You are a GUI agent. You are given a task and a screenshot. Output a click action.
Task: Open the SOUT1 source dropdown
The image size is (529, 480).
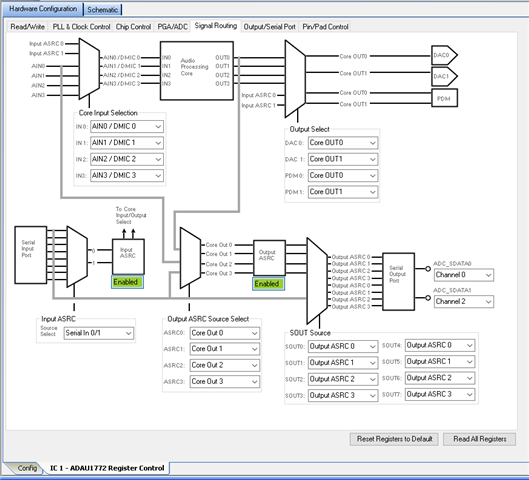(x=343, y=363)
